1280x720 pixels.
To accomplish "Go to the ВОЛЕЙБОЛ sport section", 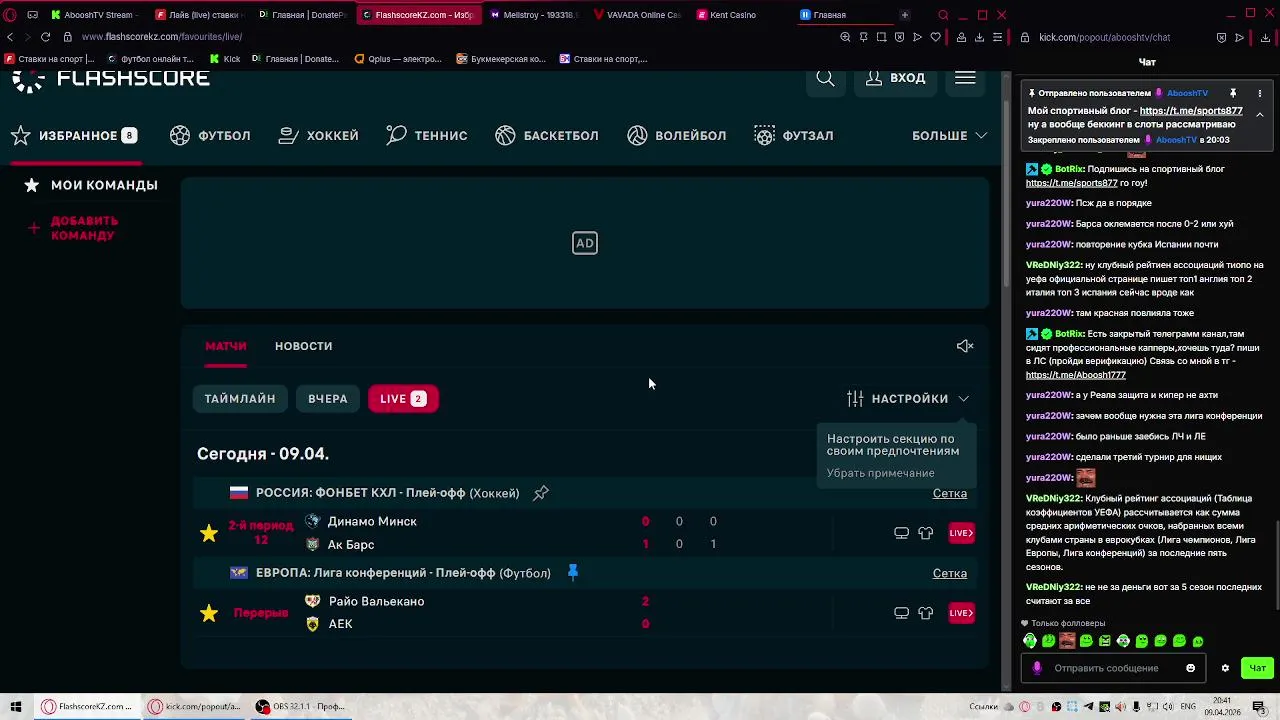I will coord(677,136).
